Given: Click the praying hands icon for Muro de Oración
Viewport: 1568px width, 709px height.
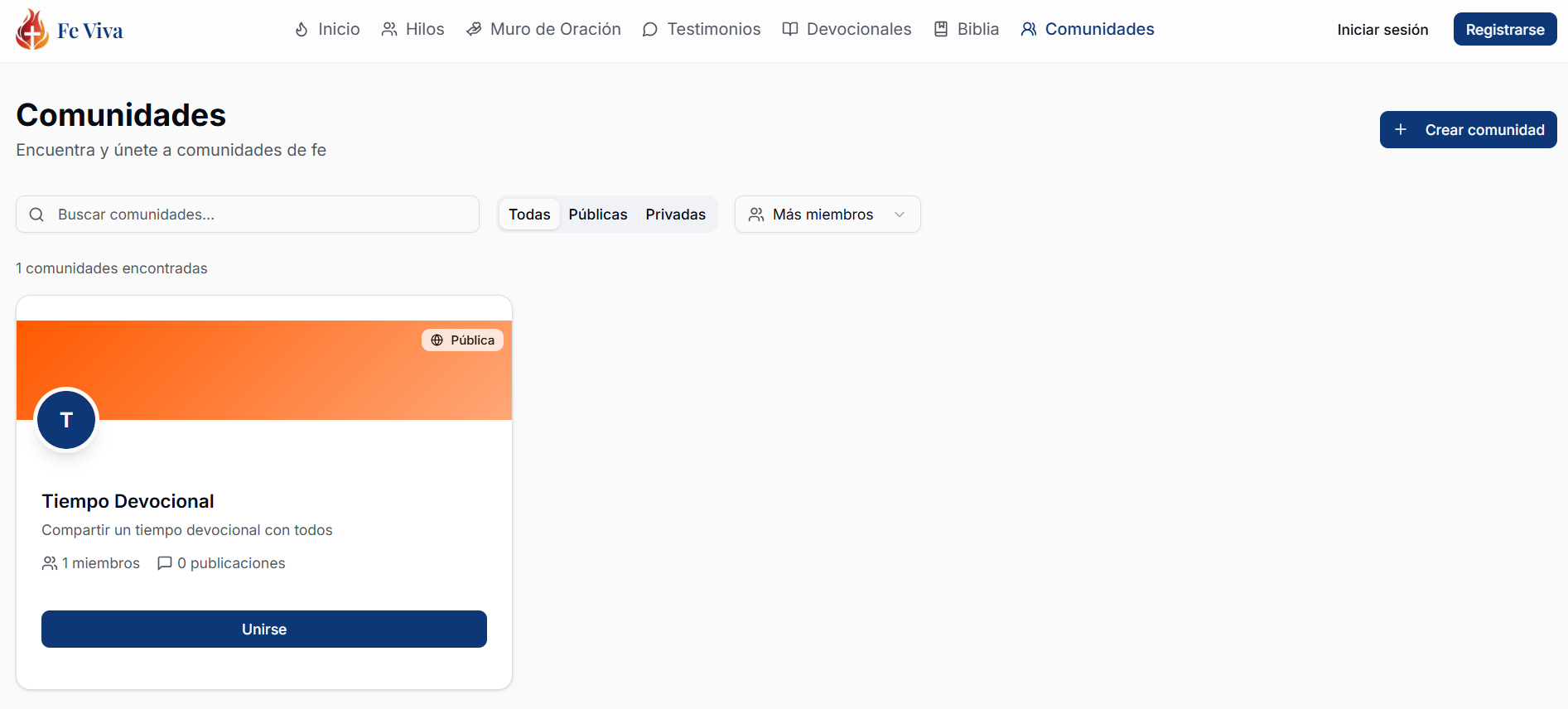Looking at the screenshot, I should [x=474, y=30].
